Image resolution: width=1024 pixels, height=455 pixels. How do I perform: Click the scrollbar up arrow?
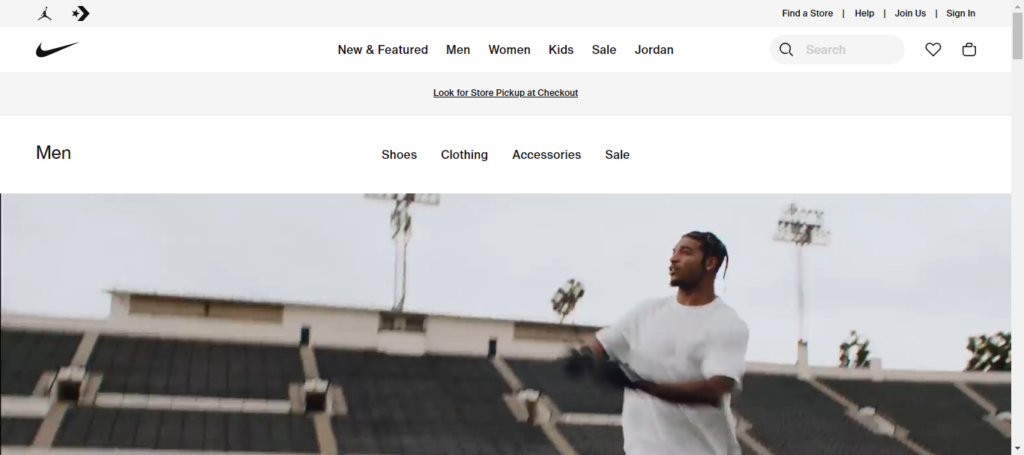(x=1017, y=5)
